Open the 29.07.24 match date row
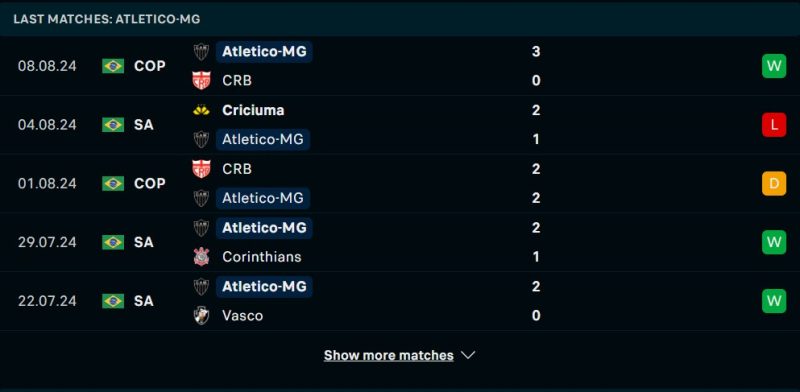The image size is (800, 392). (x=400, y=242)
